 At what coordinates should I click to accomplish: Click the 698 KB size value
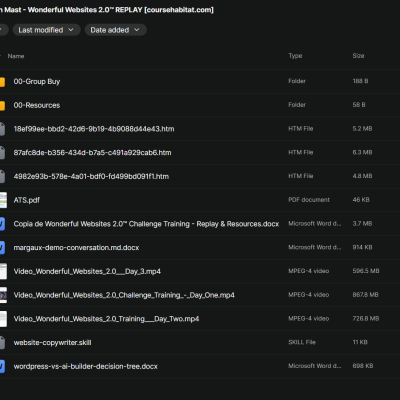(363, 366)
